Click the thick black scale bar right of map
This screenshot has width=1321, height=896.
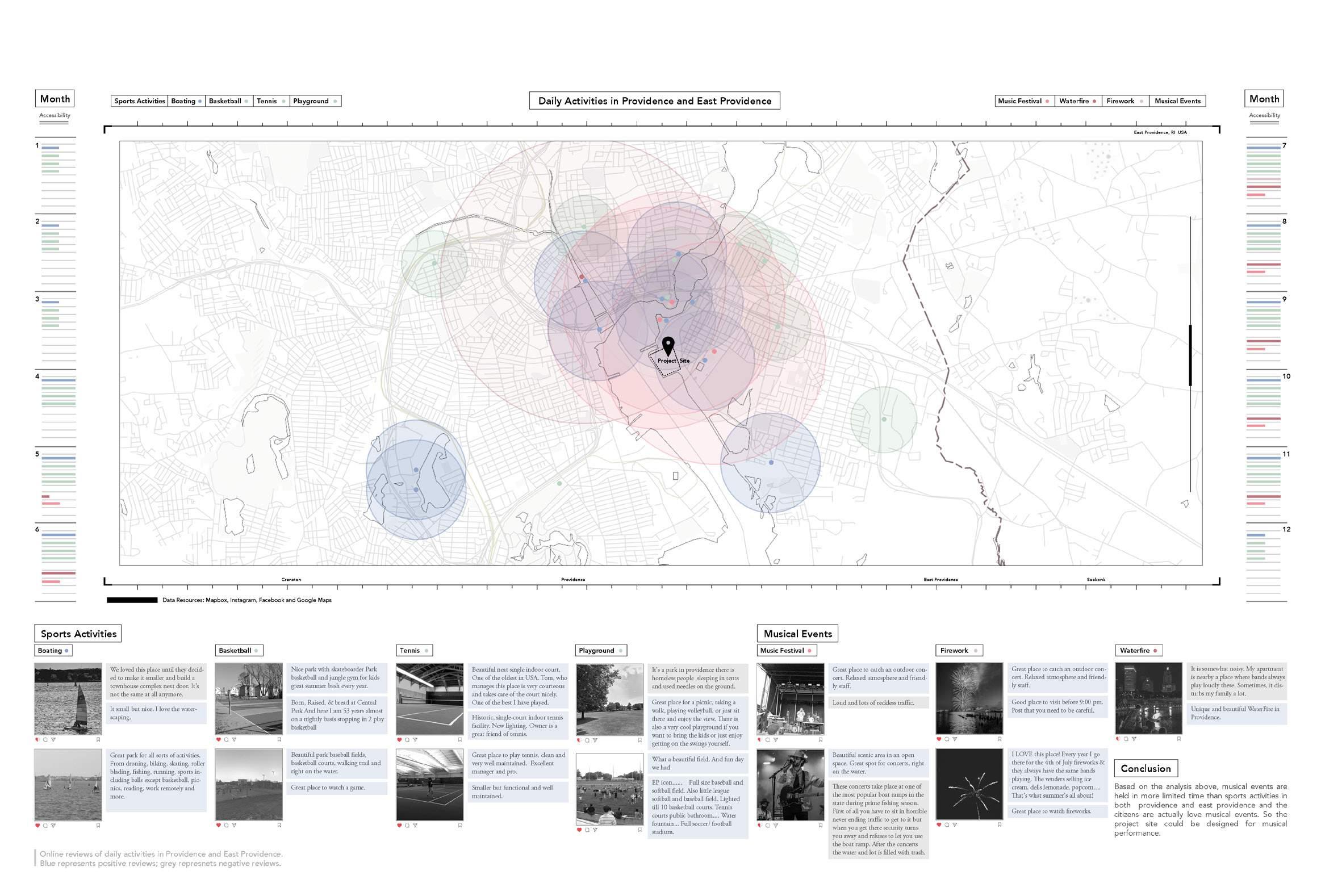[x=1190, y=355]
